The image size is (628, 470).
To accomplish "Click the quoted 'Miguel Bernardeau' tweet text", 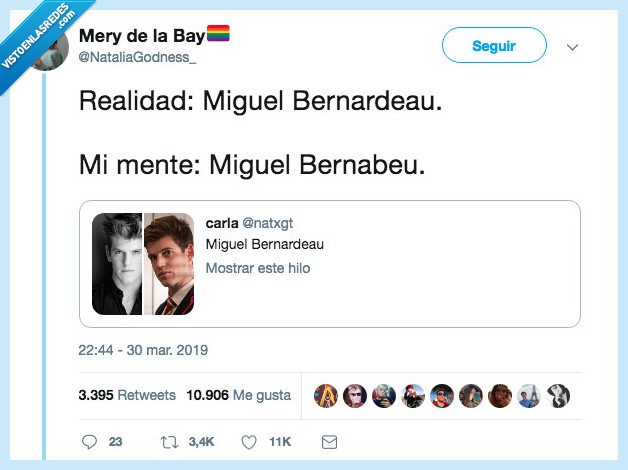I will tap(264, 245).
